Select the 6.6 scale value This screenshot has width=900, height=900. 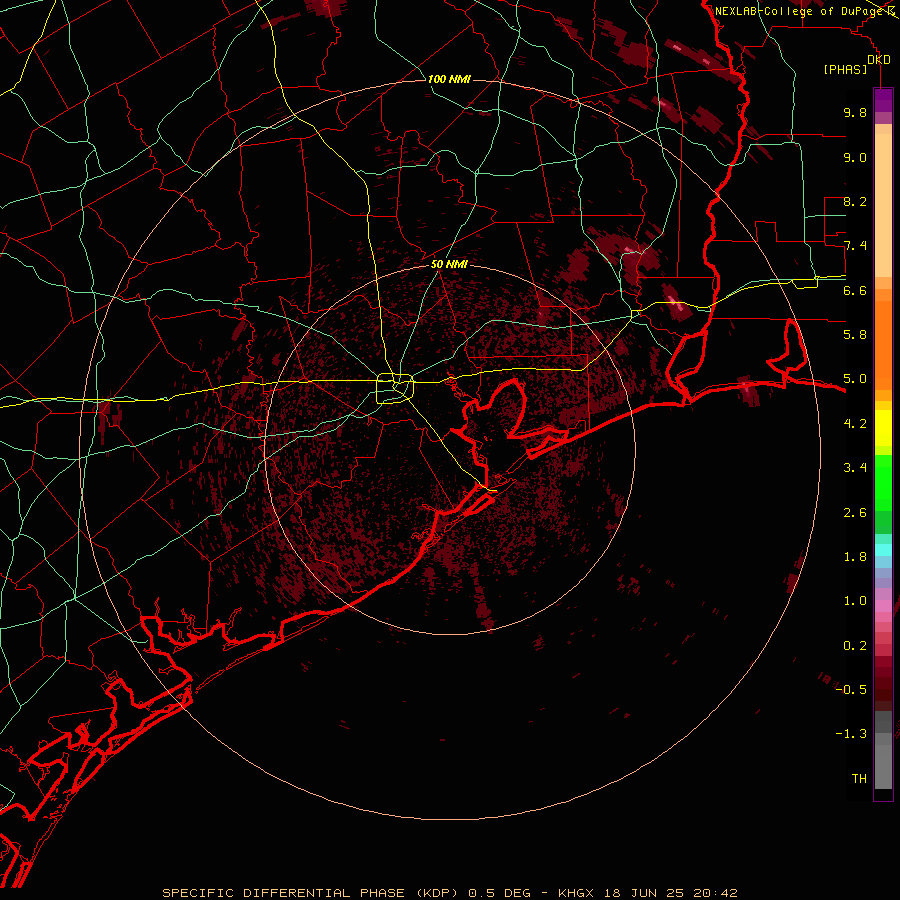click(855, 290)
